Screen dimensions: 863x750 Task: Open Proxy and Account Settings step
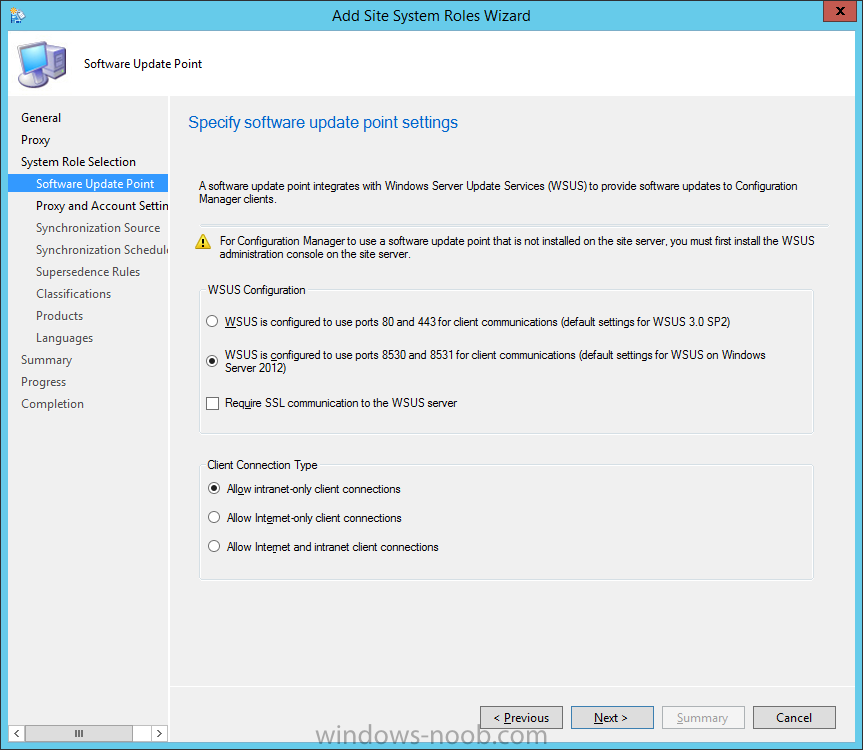tap(102, 206)
